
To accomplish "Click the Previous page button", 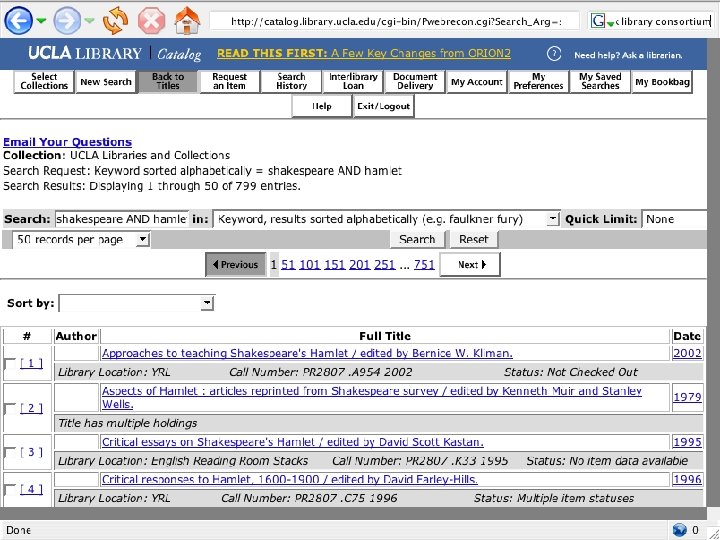I will (236, 264).
